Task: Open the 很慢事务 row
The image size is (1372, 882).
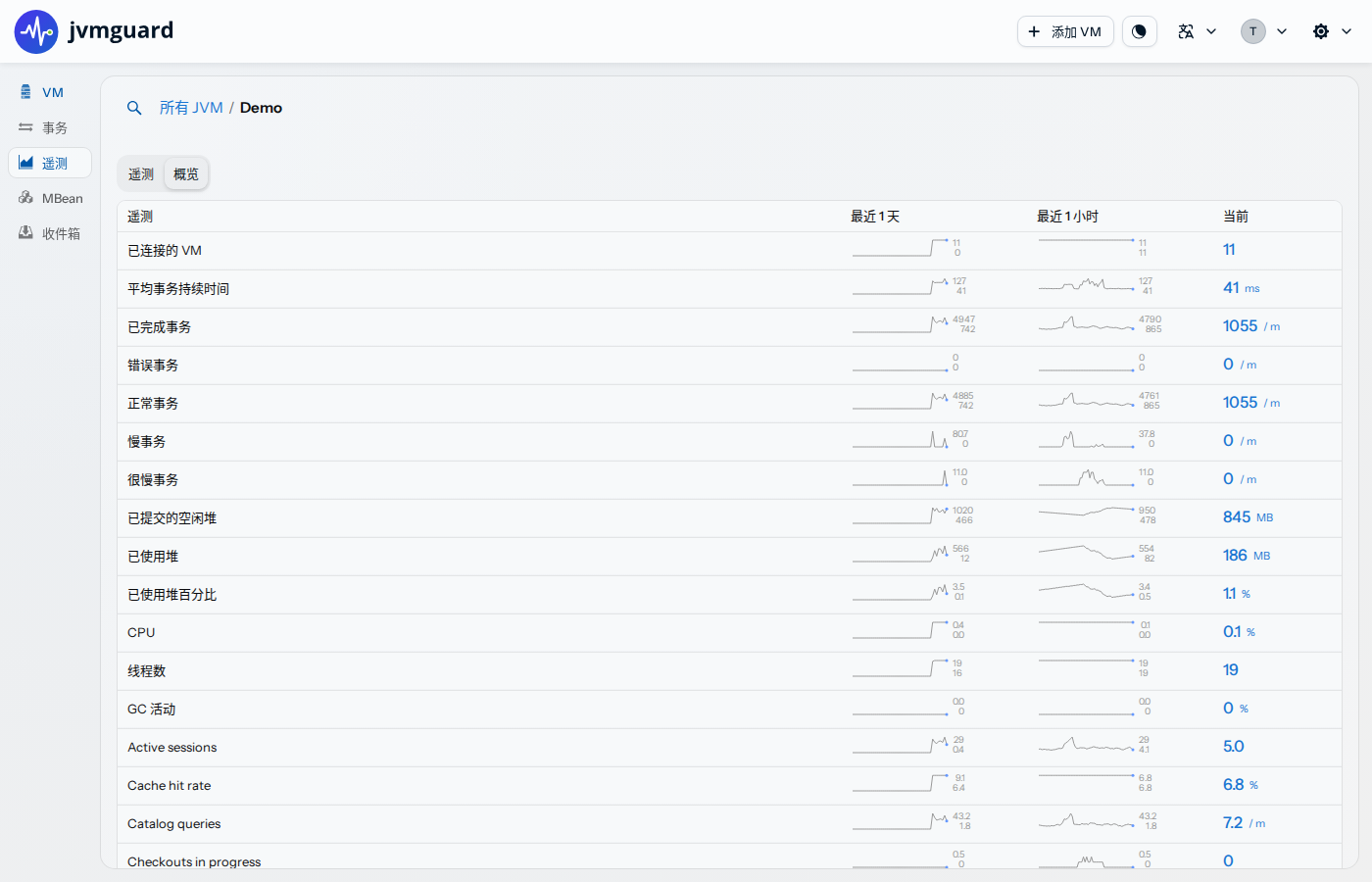Action: 730,480
